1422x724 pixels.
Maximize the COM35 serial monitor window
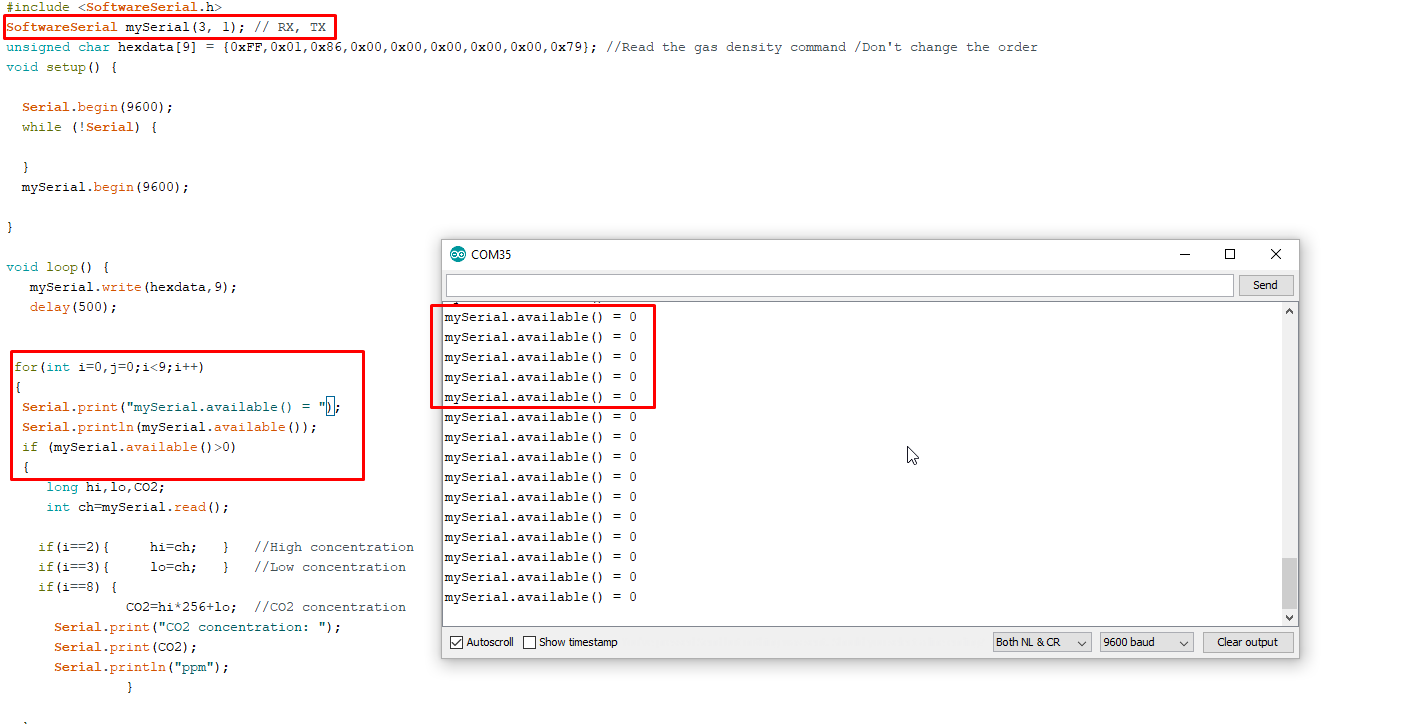click(1230, 254)
